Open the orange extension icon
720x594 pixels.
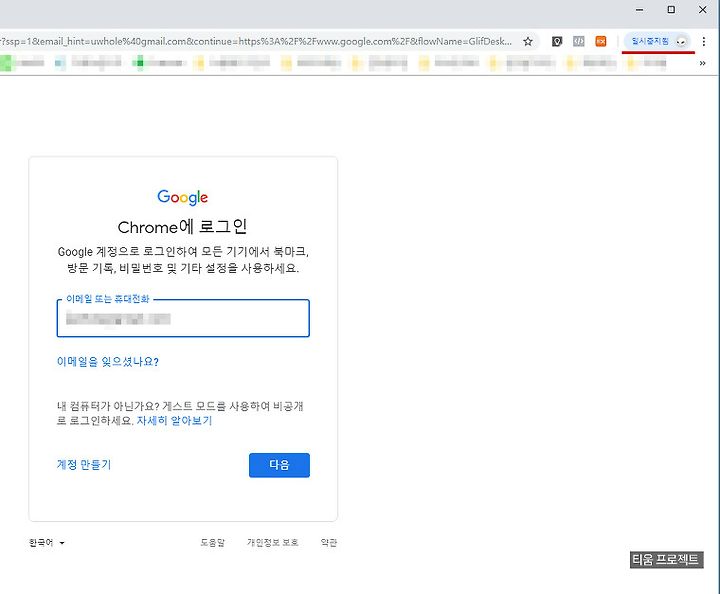click(x=601, y=41)
